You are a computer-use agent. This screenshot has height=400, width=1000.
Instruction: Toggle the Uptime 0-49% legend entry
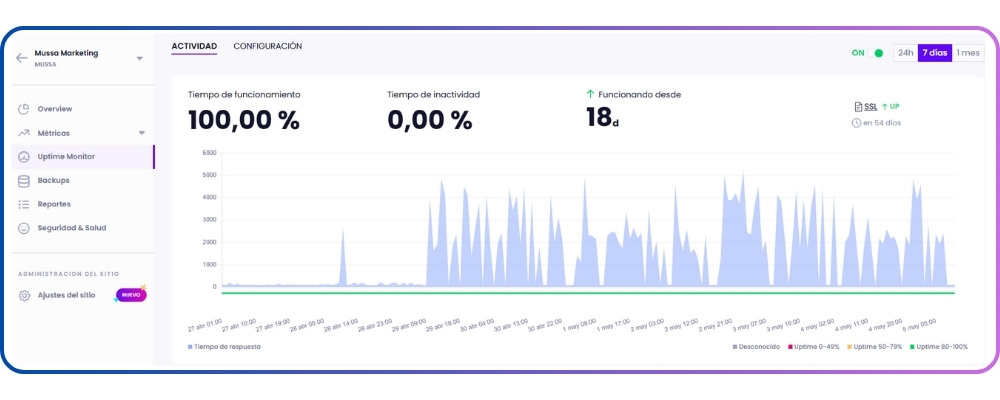814,346
